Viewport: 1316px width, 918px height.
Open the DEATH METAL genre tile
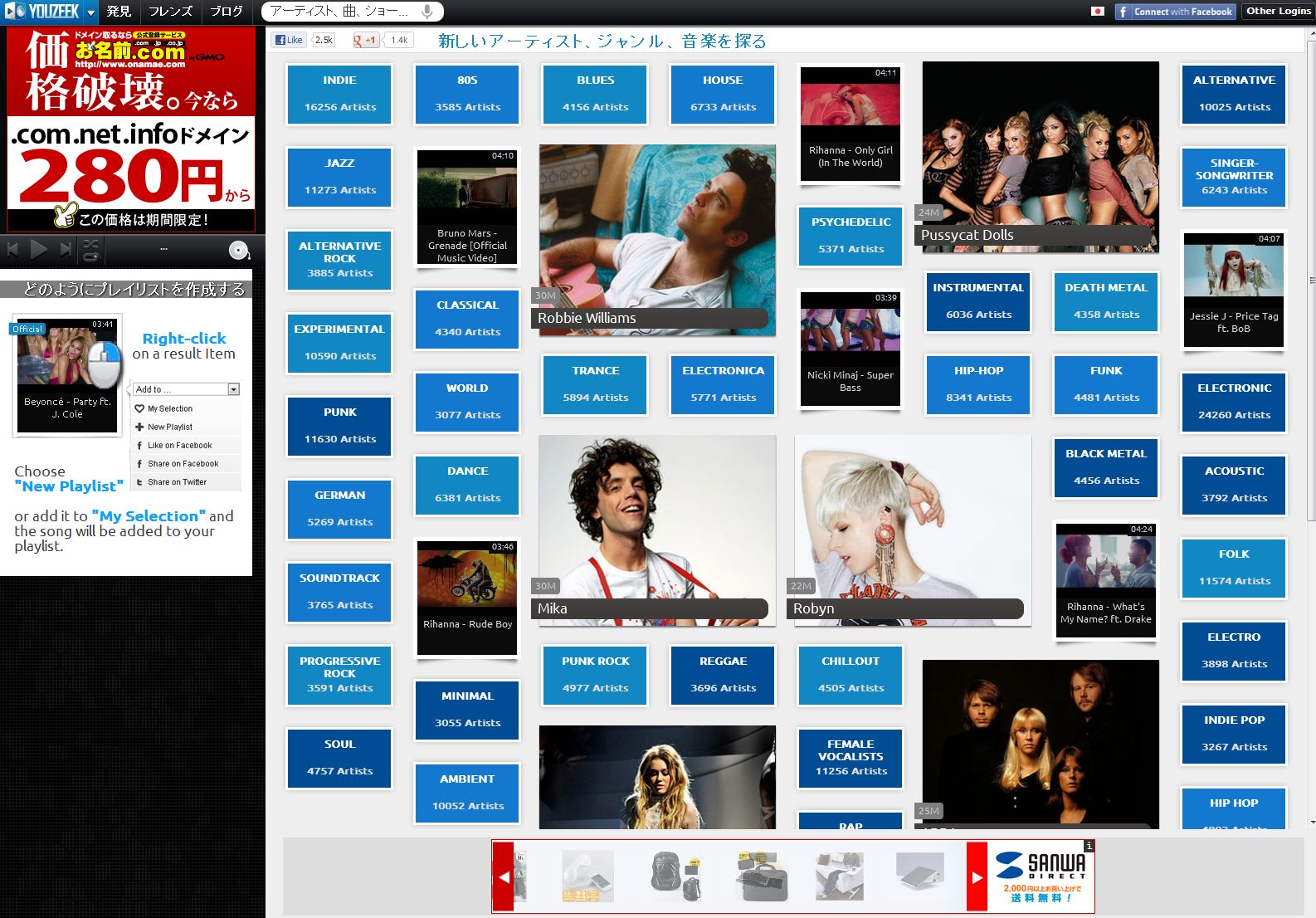click(1106, 301)
